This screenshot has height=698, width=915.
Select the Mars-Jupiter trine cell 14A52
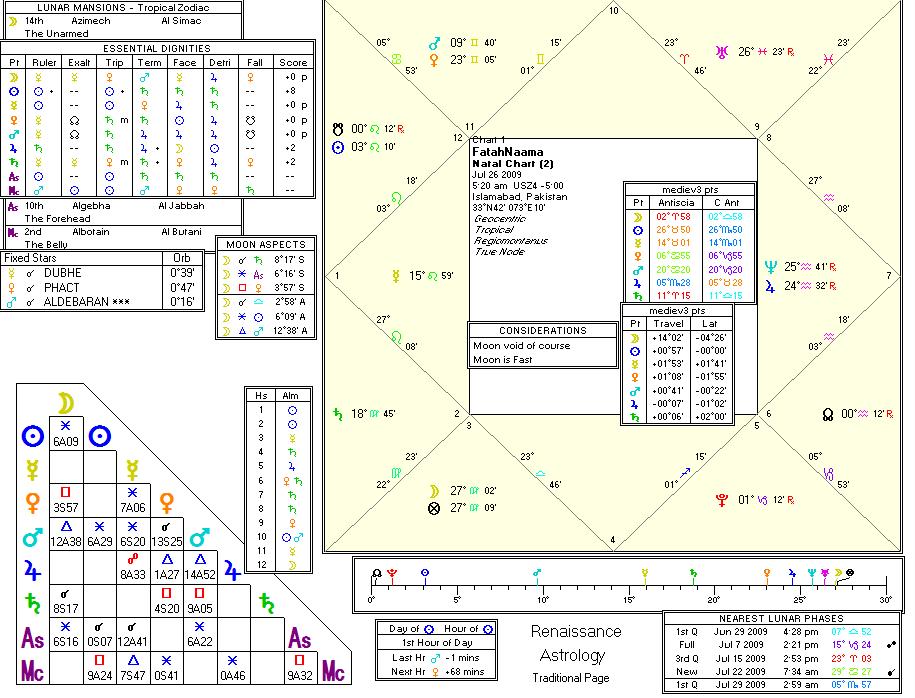pos(200,567)
